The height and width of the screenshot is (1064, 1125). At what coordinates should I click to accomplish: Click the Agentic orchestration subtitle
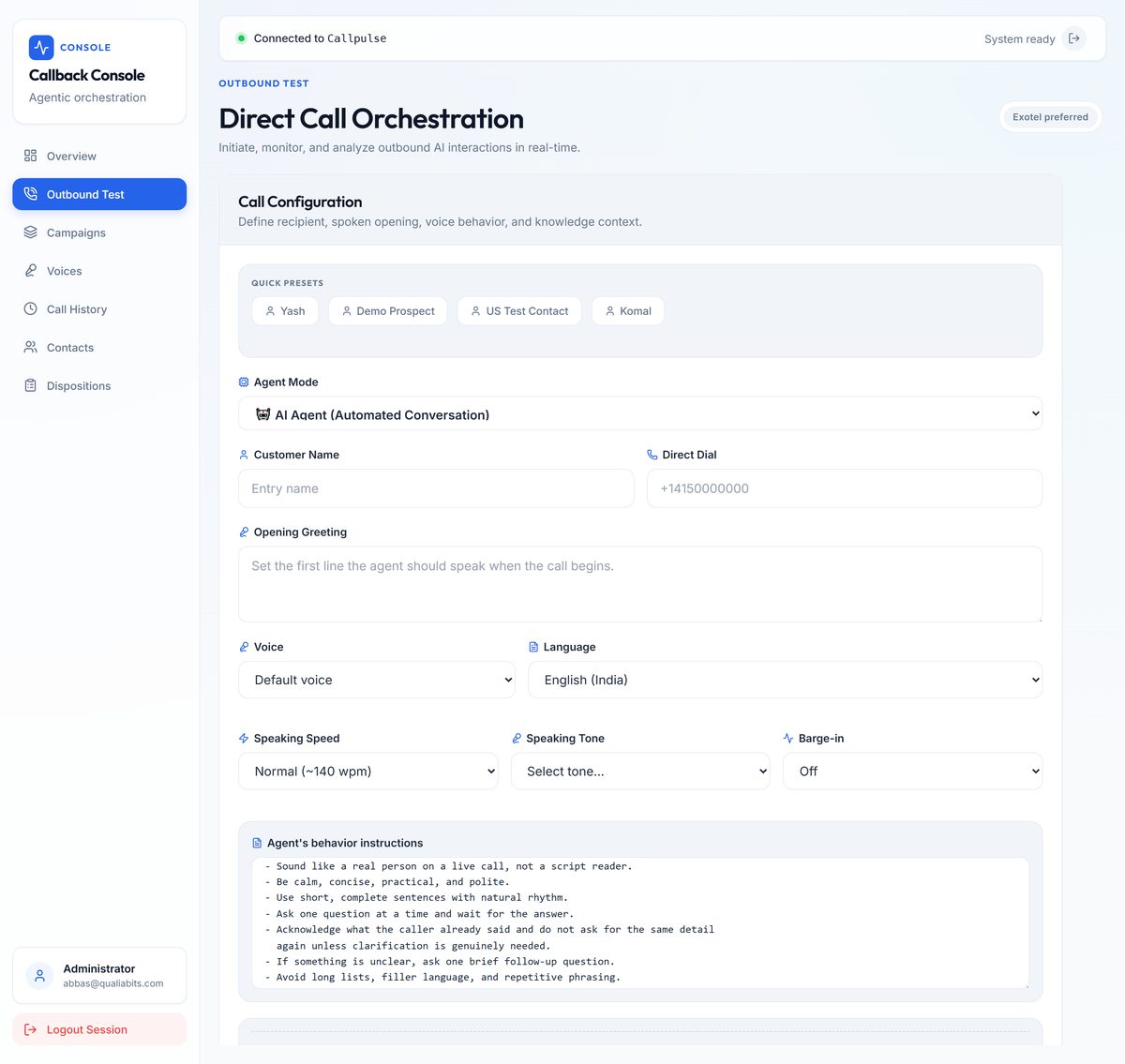(x=87, y=97)
